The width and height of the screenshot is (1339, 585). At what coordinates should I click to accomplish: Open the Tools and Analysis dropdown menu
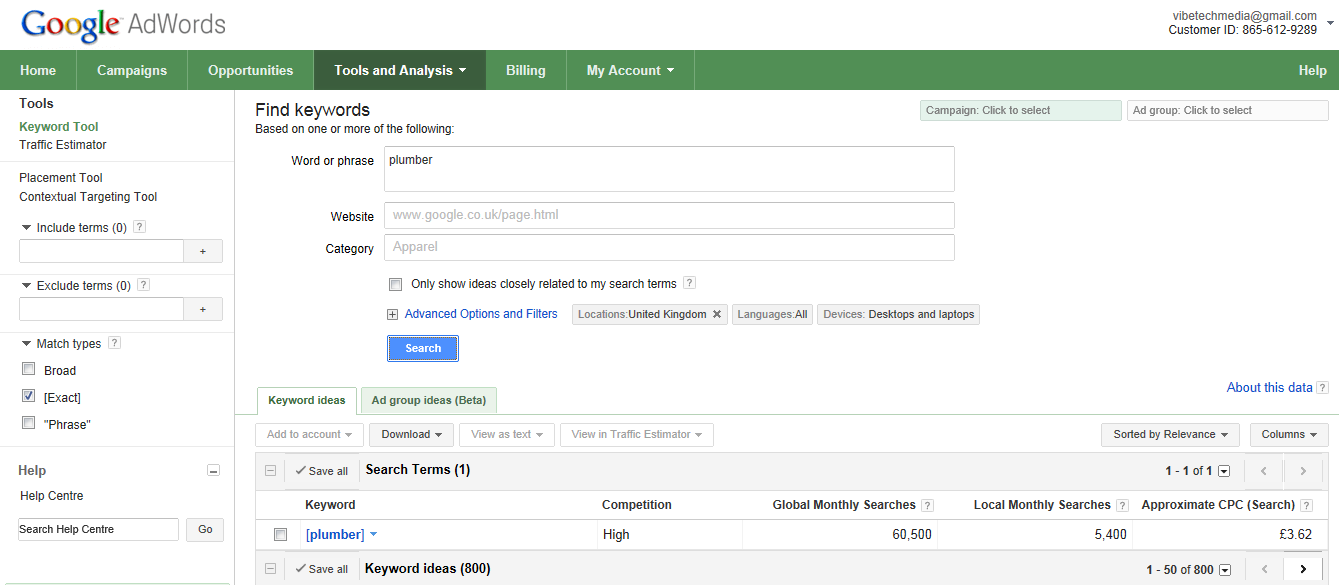400,70
